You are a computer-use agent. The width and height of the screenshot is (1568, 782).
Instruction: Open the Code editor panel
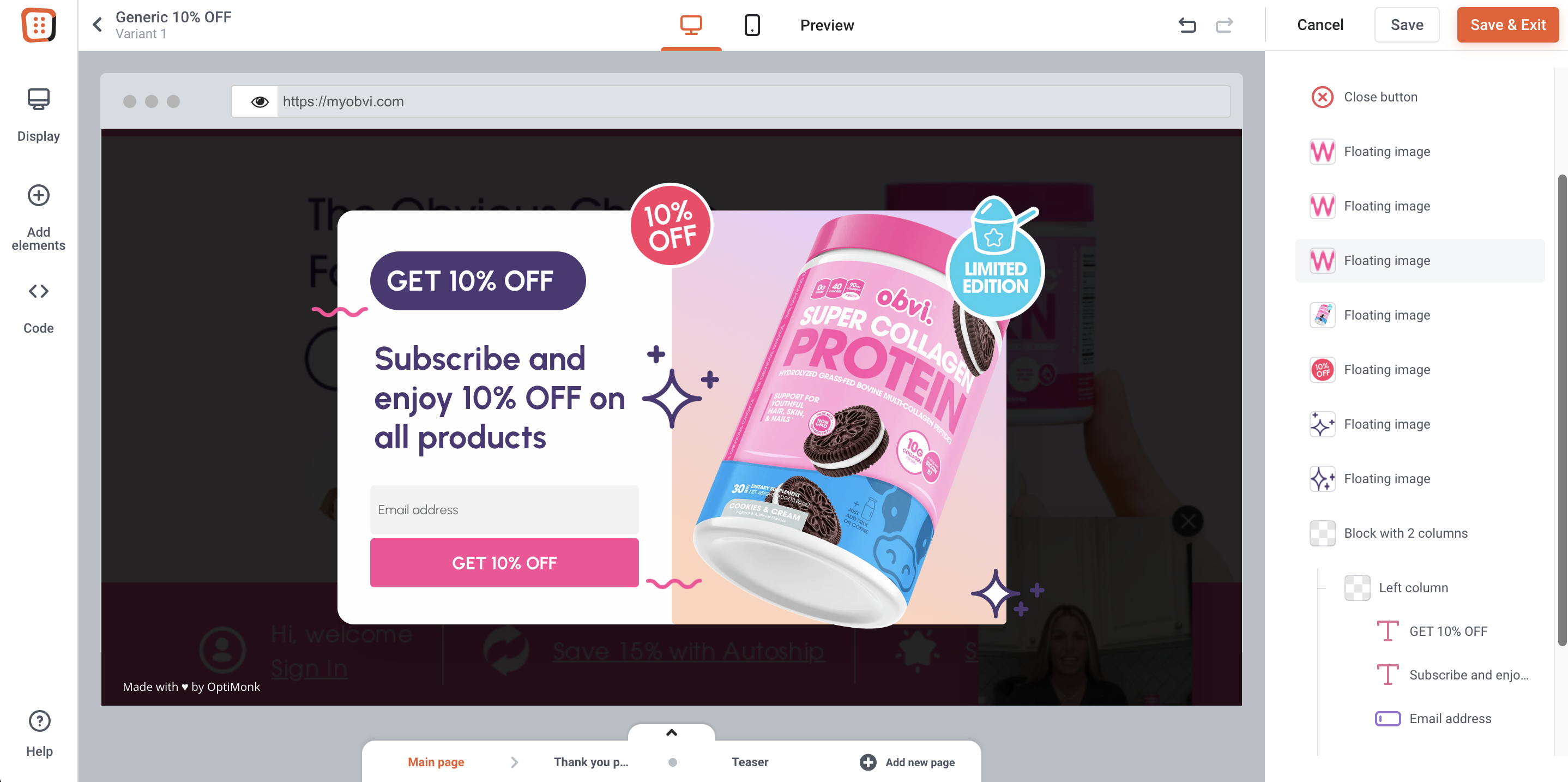coord(38,308)
